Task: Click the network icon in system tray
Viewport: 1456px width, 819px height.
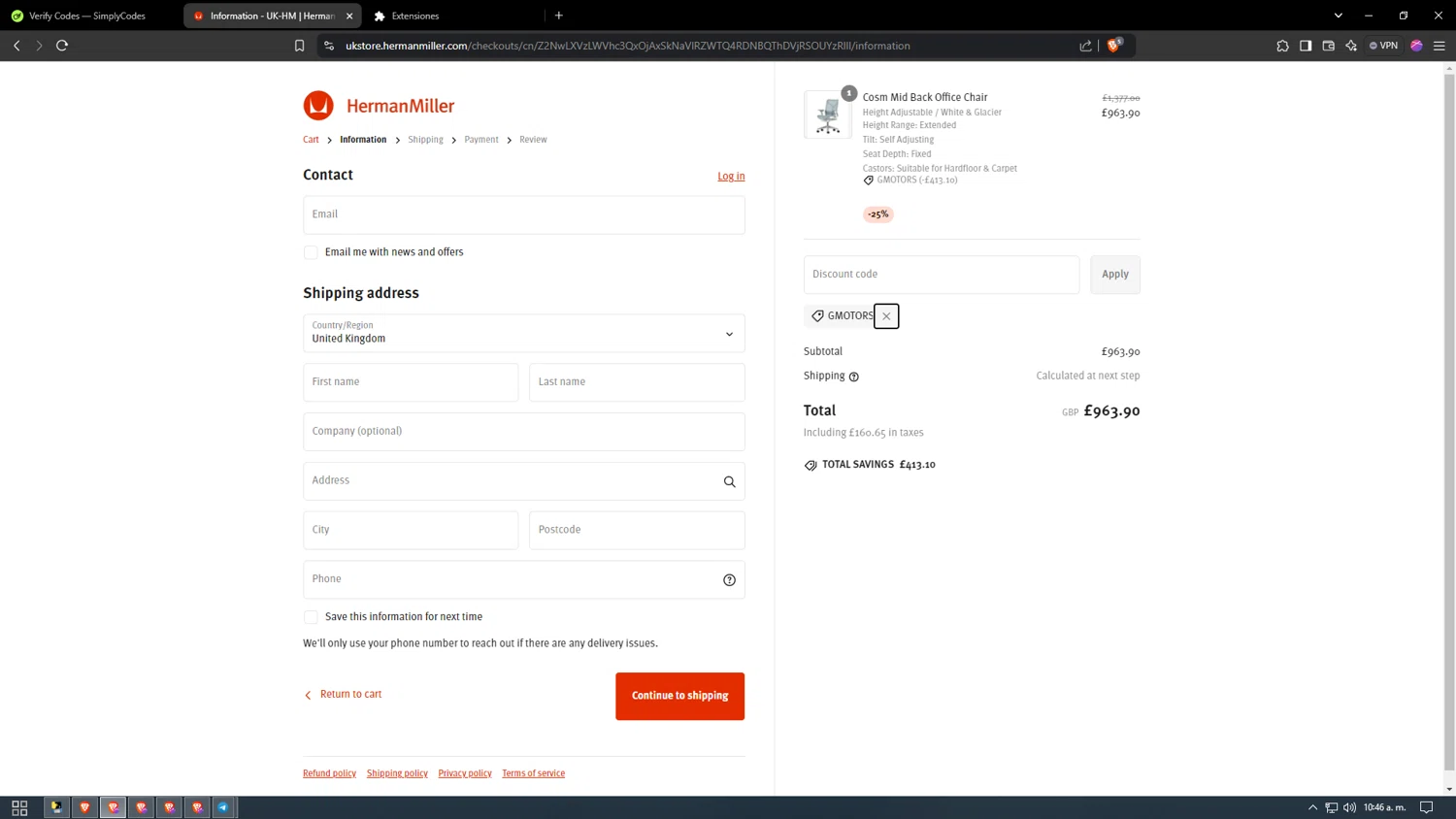Action: [1332, 807]
